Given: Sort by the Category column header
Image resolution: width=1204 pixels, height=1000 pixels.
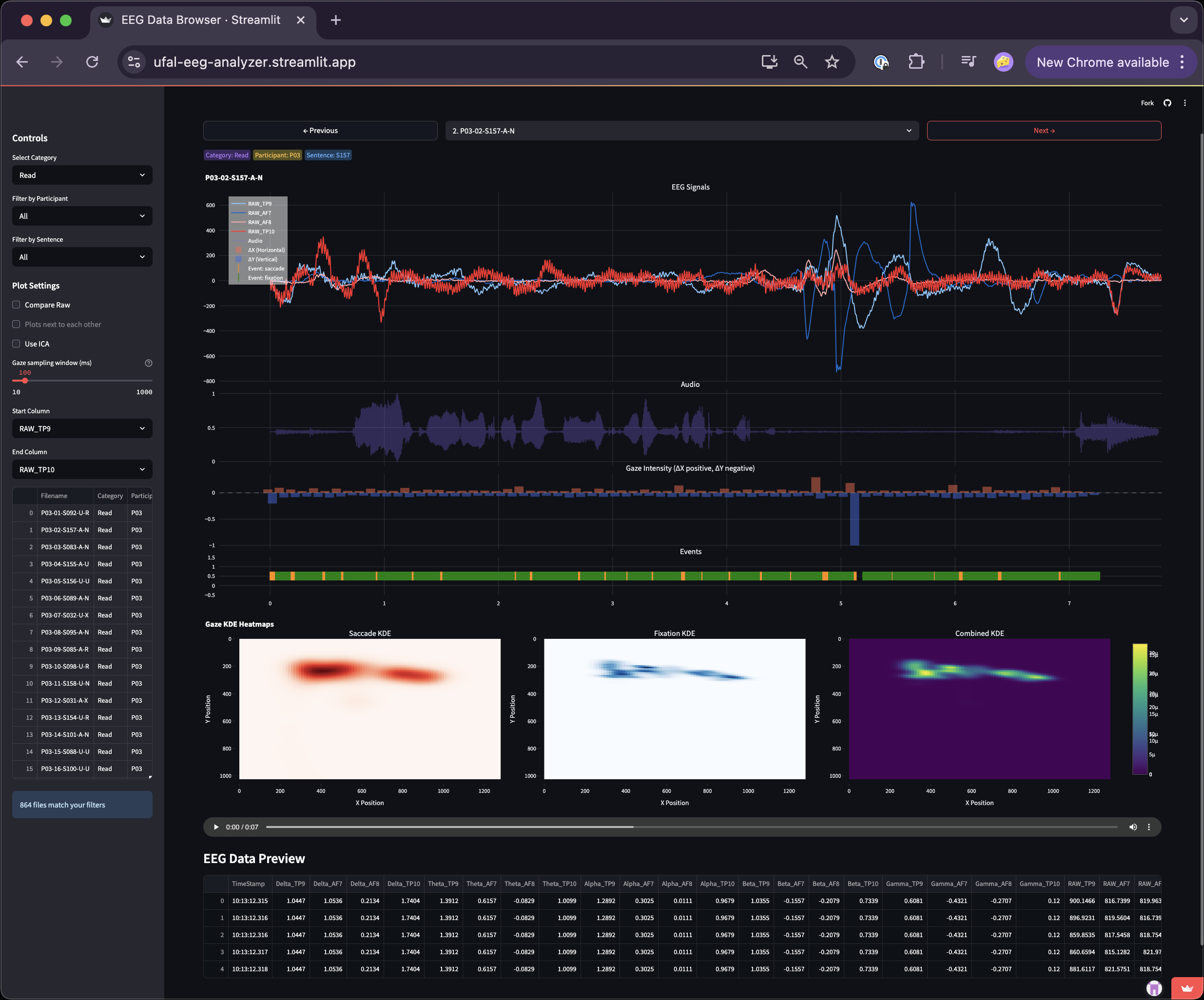Looking at the screenshot, I should tap(110, 496).
